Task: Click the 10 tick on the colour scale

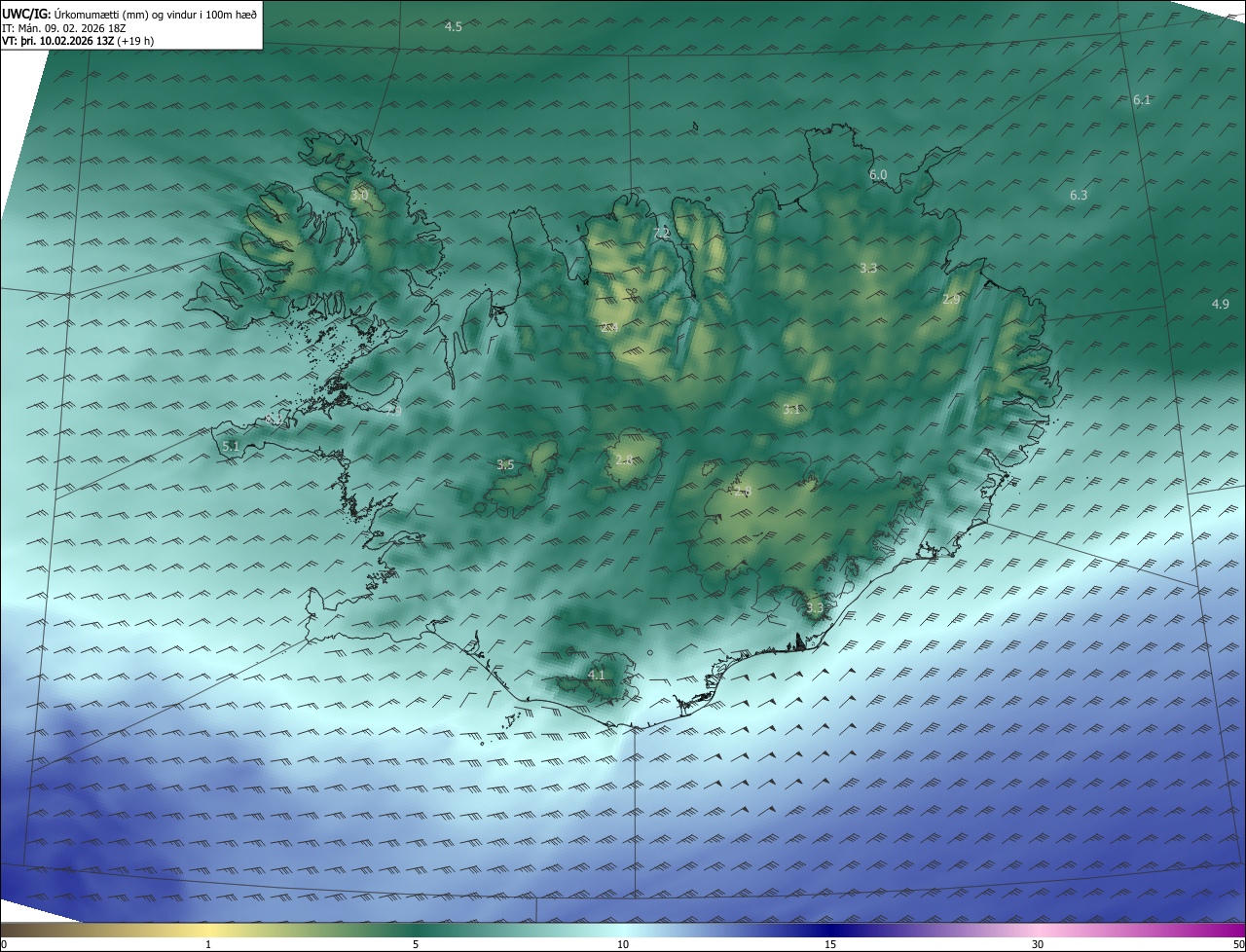Action: (x=623, y=945)
